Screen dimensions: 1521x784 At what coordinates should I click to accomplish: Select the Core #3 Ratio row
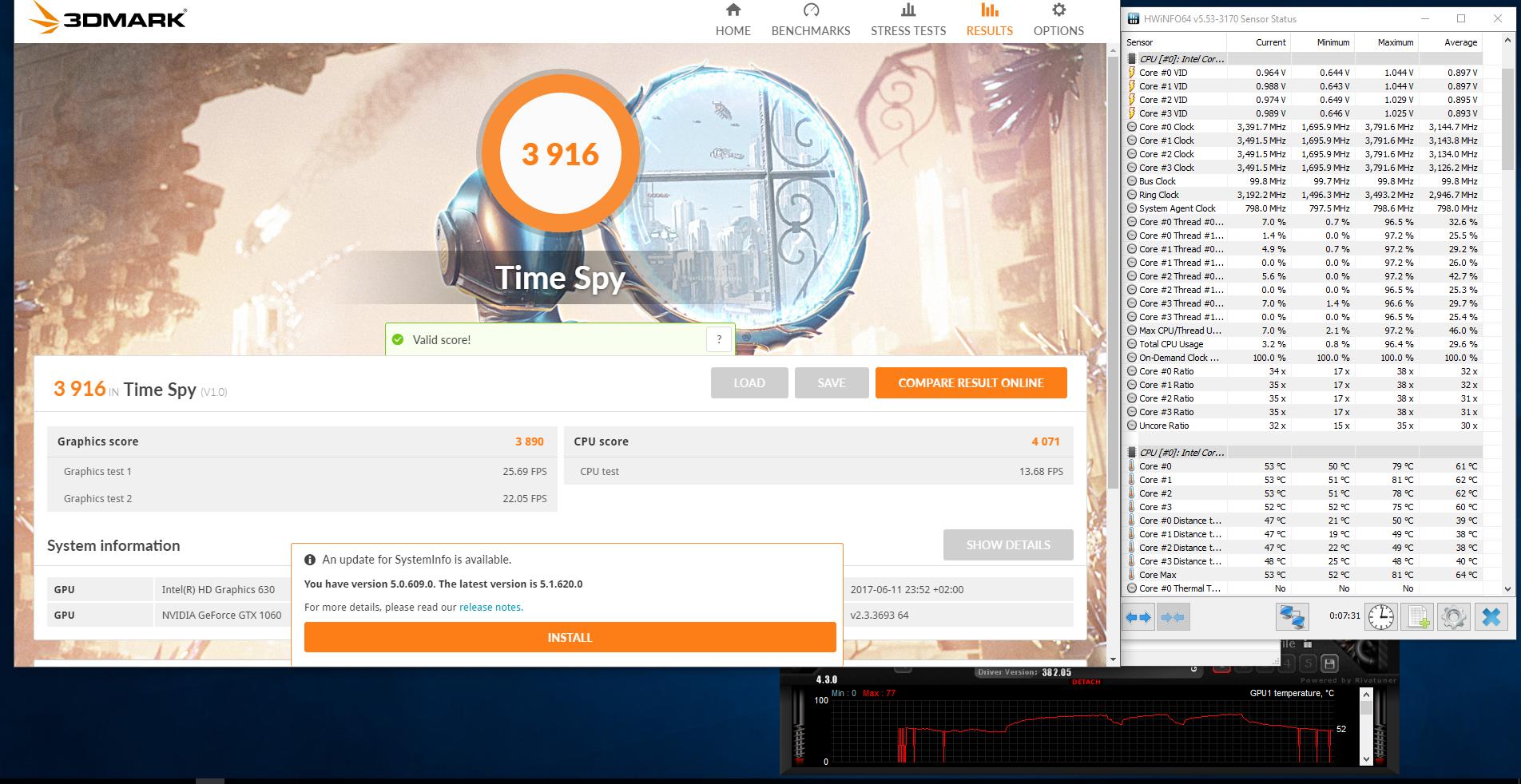pos(1303,412)
